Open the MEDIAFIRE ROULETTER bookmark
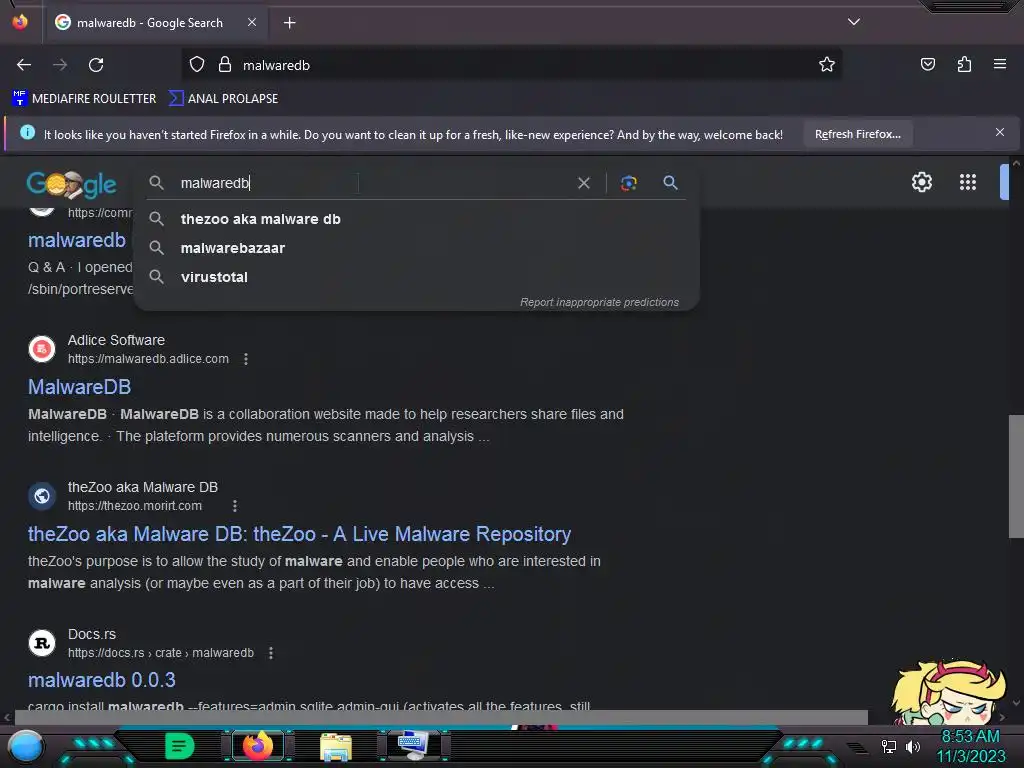Screen dimensions: 1024x768 84,99
